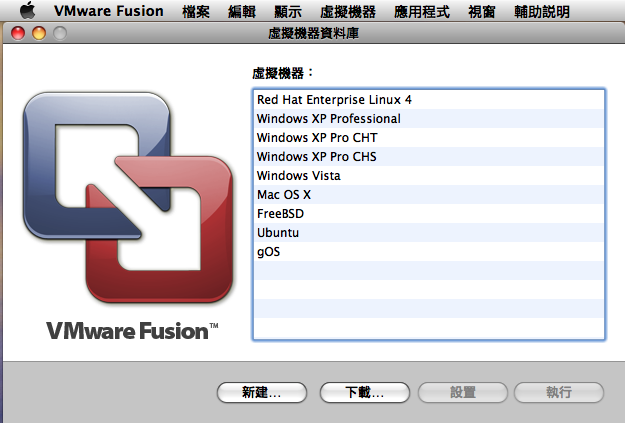Click the gray zoom button in title bar
Screen dimensions: 625x423
point(60,33)
